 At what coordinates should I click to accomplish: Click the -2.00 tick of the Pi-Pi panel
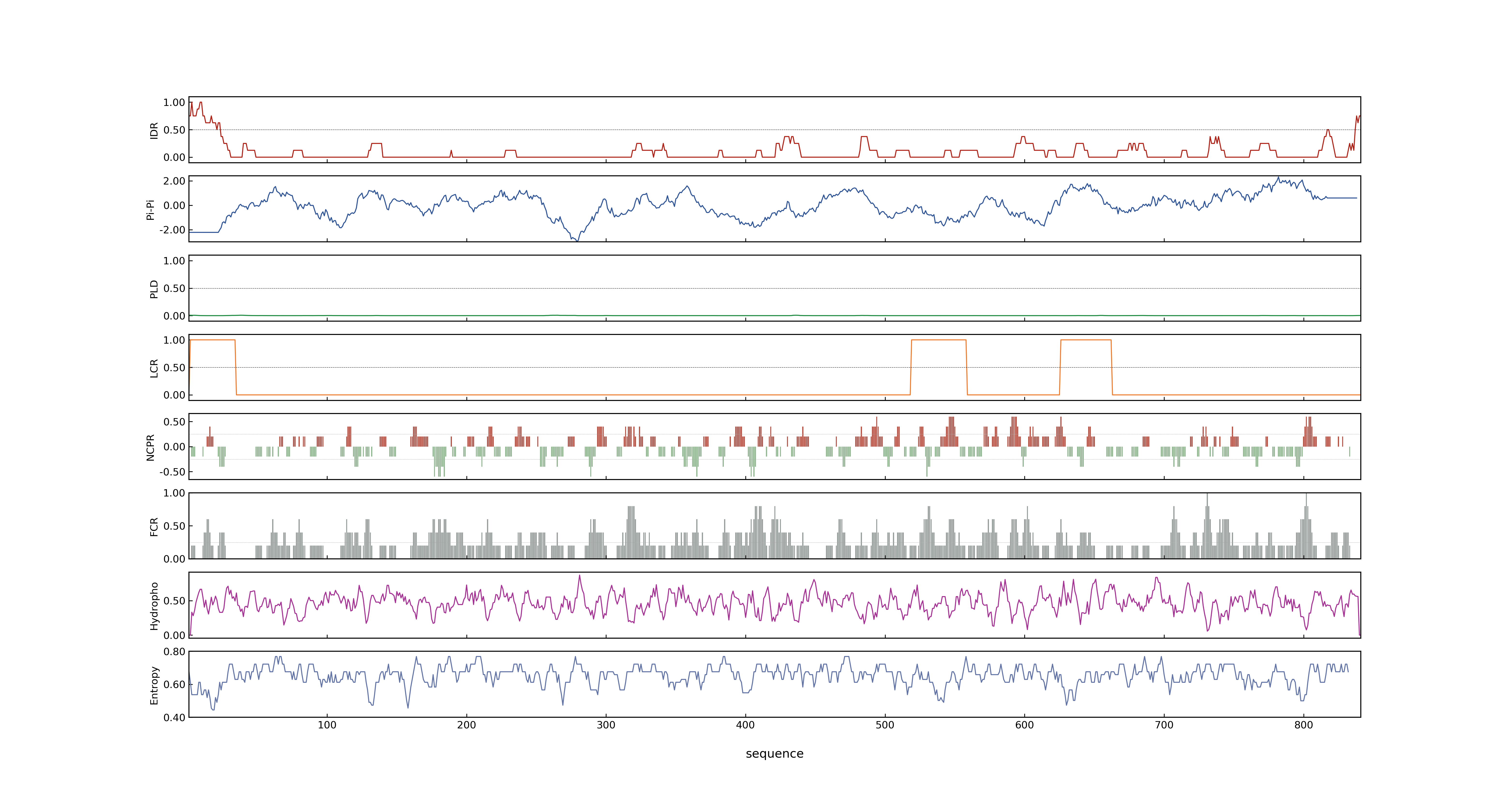click(172, 230)
